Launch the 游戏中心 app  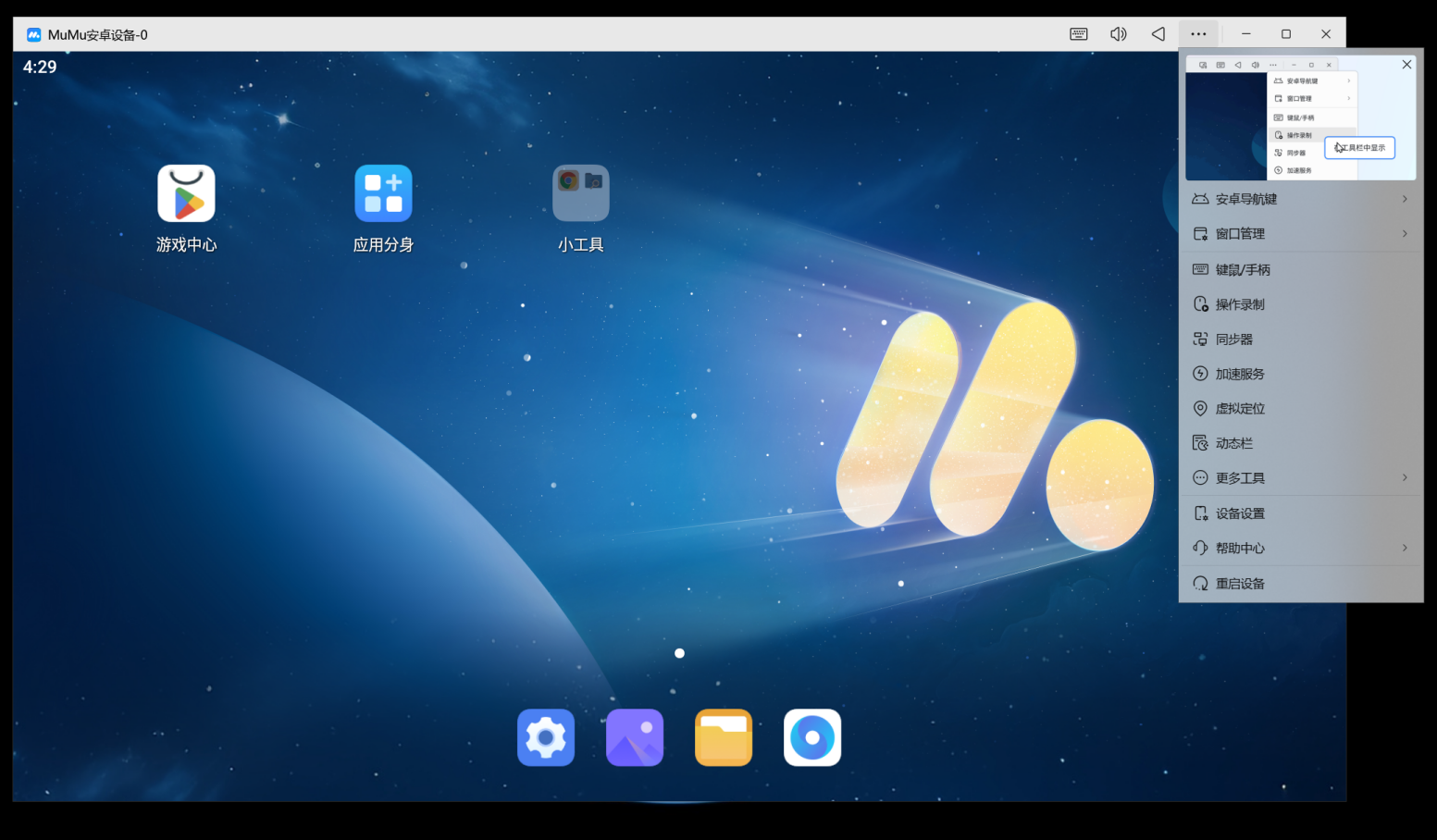(x=186, y=193)
